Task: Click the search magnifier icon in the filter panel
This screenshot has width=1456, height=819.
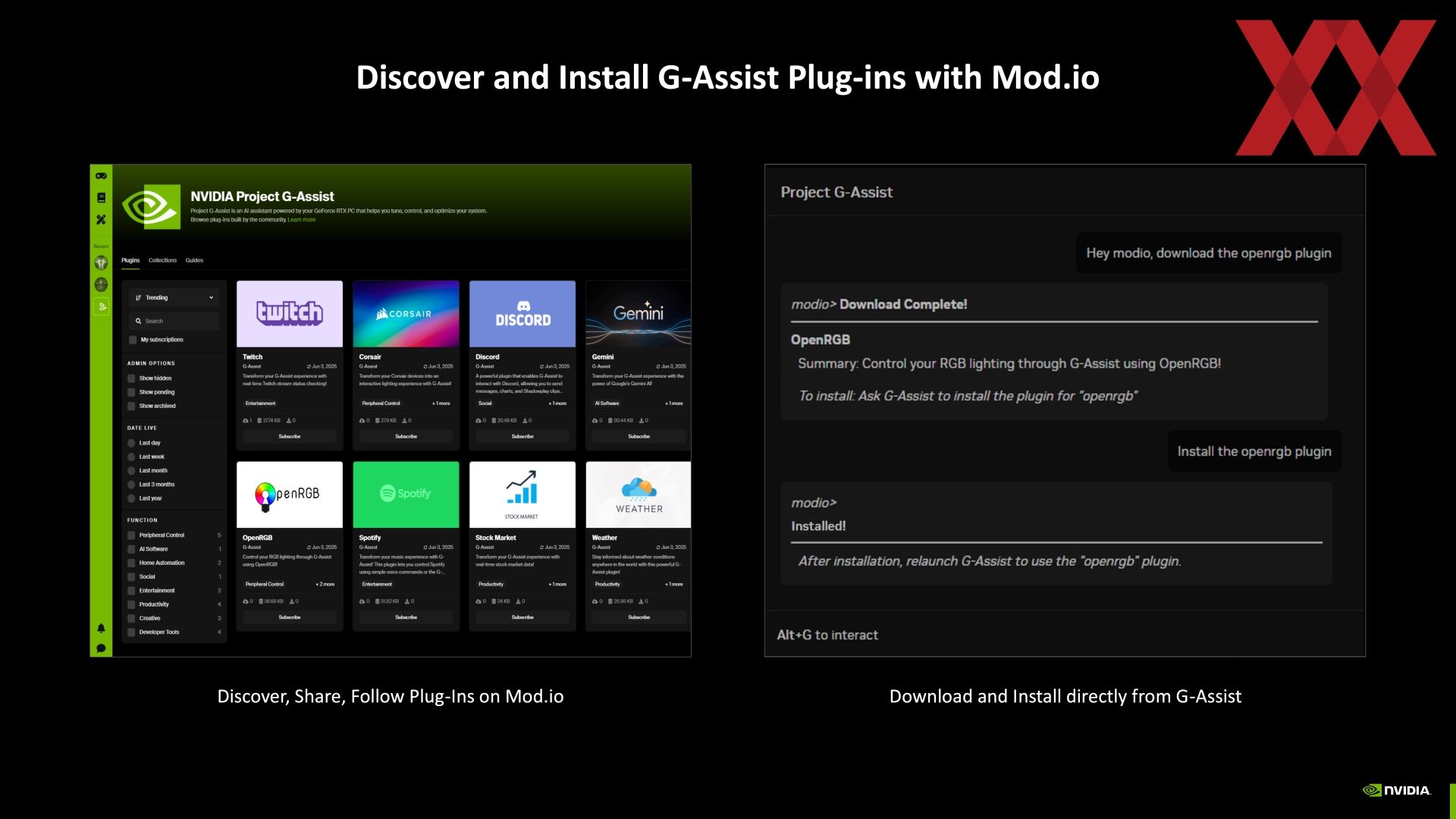Action: (x=139, y=321)
